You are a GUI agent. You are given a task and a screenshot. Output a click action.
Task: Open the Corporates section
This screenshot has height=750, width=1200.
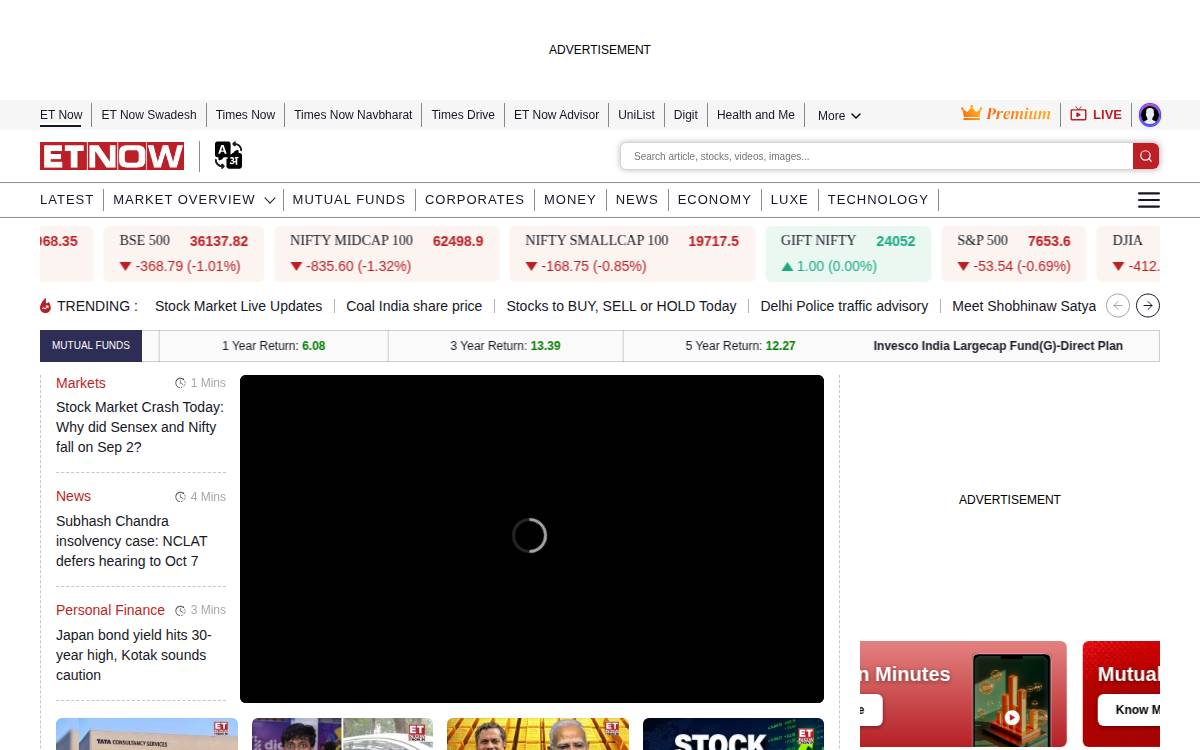[x=475, y=200]
